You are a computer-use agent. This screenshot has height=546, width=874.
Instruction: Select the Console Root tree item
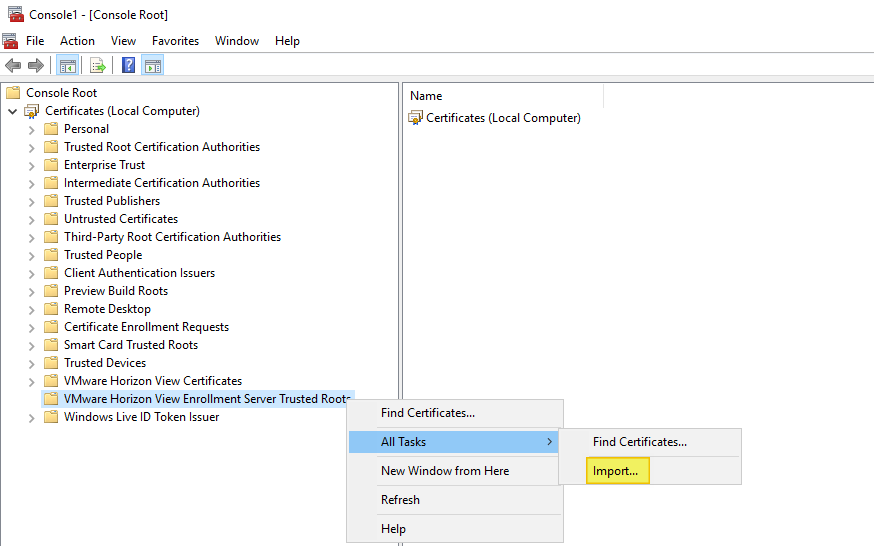point(61,93)
